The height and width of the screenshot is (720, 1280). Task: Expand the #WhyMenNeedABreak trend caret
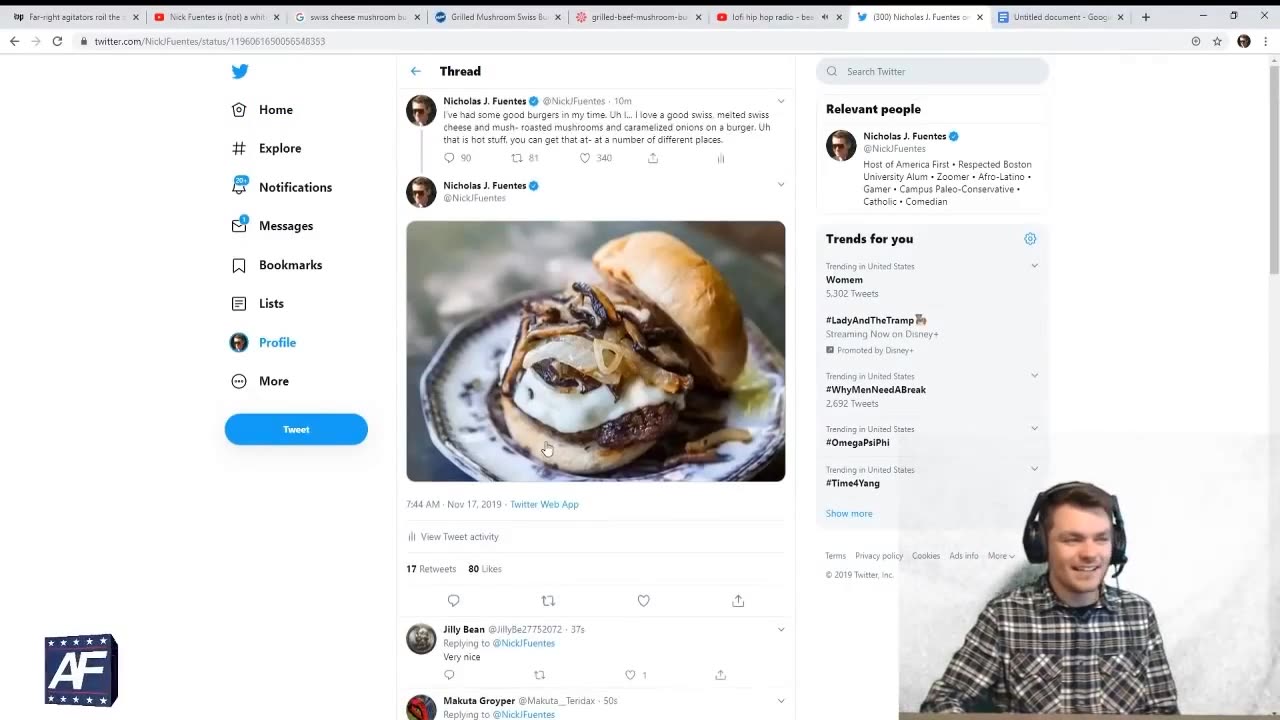click(1034, 376)
